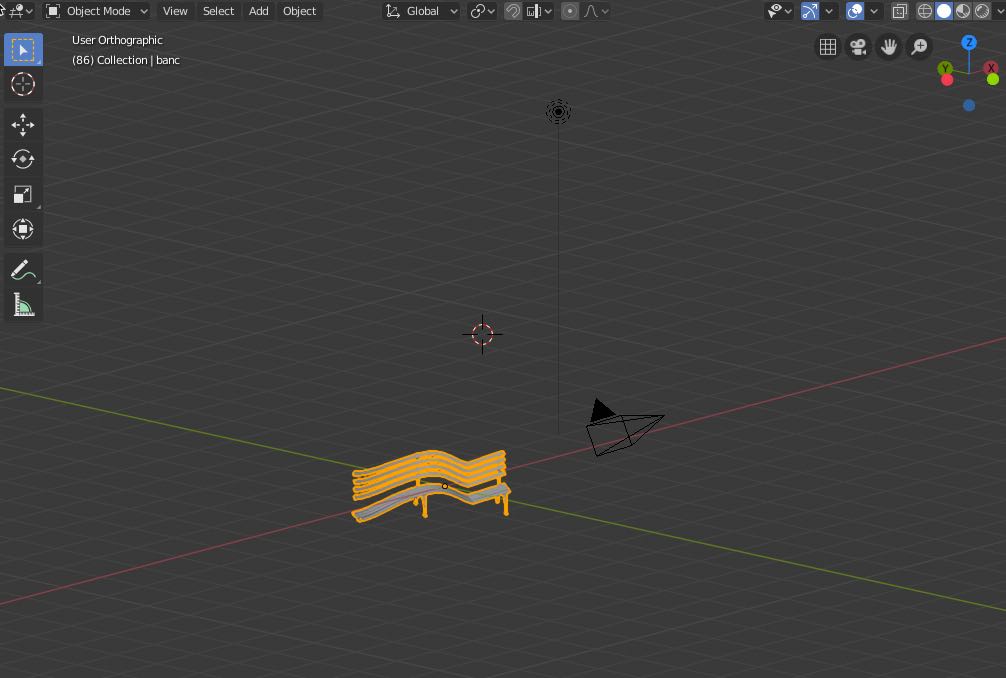1006x678 pixels.
Task: Click the blue Z axis on the gizmo
Action: [968, 43]
